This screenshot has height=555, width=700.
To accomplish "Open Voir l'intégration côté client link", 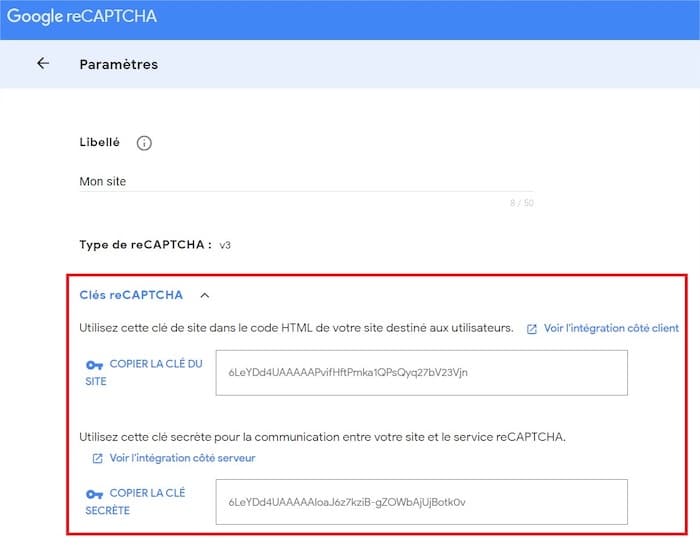I will click(611, 329).
